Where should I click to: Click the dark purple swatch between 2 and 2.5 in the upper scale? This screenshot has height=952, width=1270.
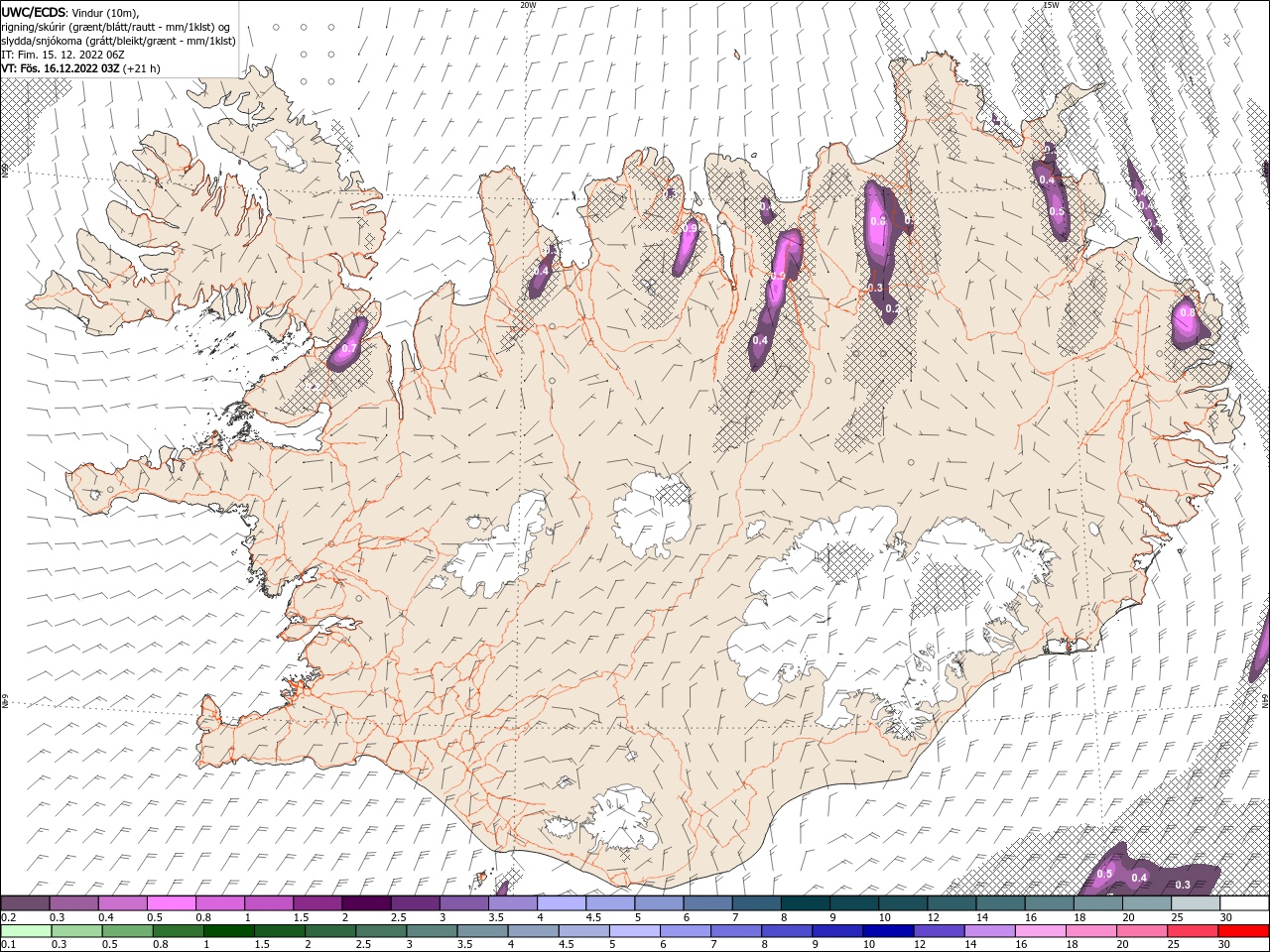tap(366, 903)
